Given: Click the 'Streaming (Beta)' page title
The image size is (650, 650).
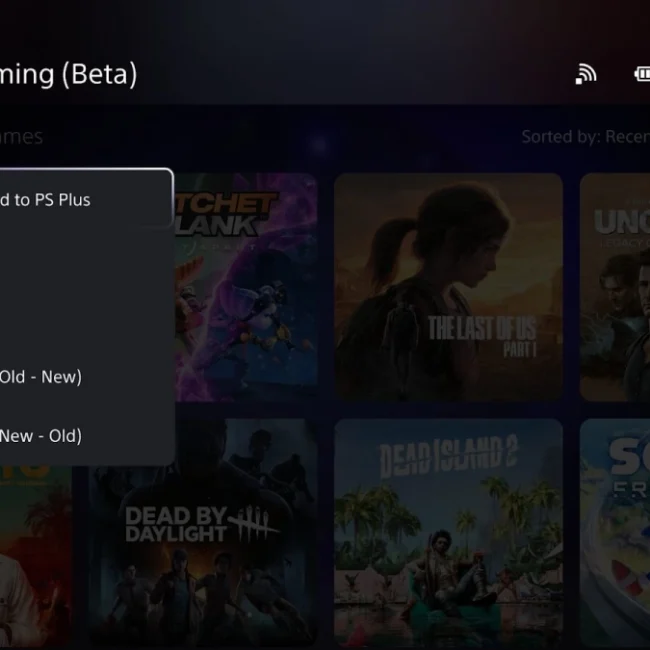Looking at the screenshot, I should [68, 75].
